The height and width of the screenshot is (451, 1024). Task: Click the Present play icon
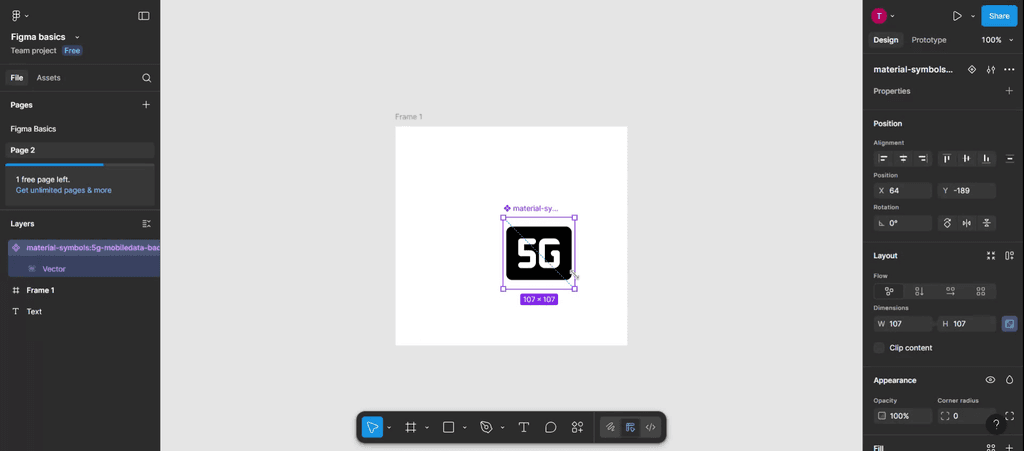[957, 16]
